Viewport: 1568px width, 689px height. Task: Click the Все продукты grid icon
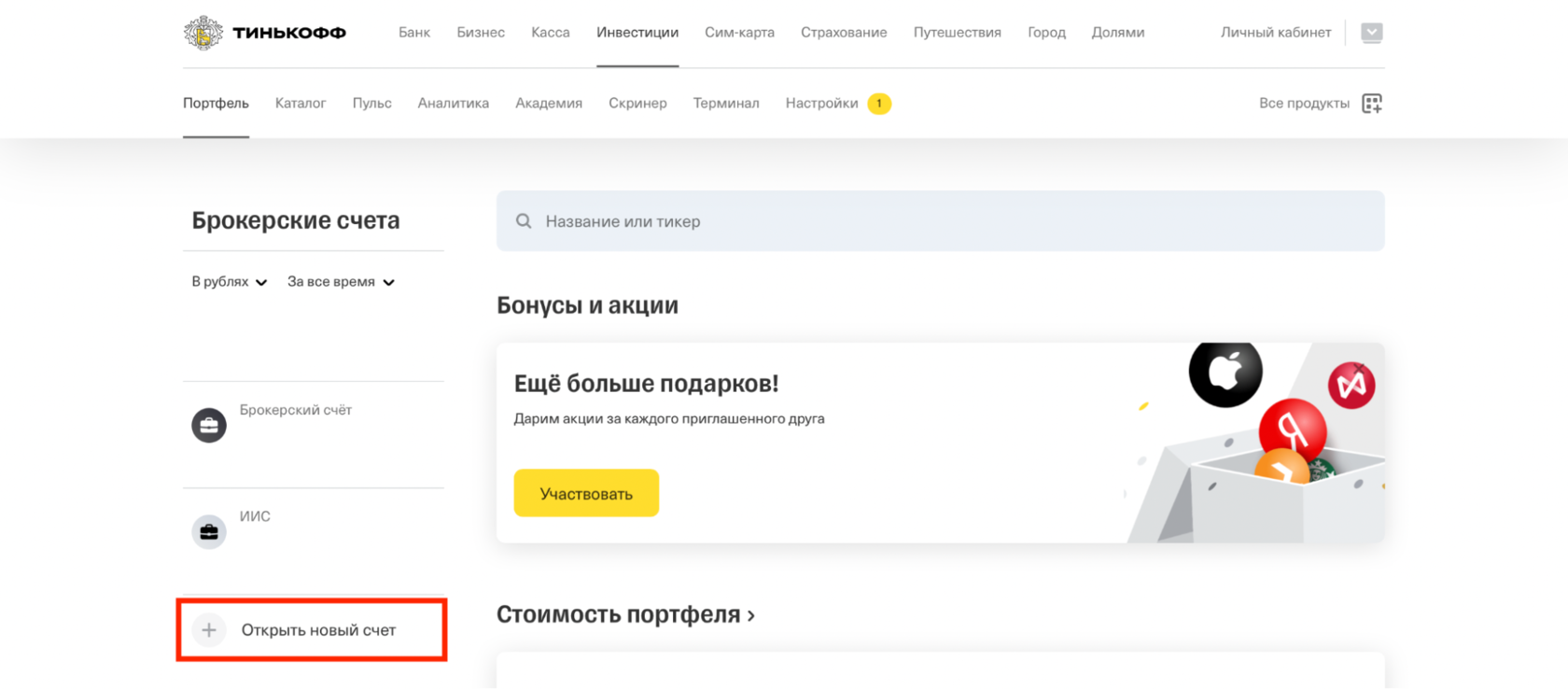pos(1371,104)
